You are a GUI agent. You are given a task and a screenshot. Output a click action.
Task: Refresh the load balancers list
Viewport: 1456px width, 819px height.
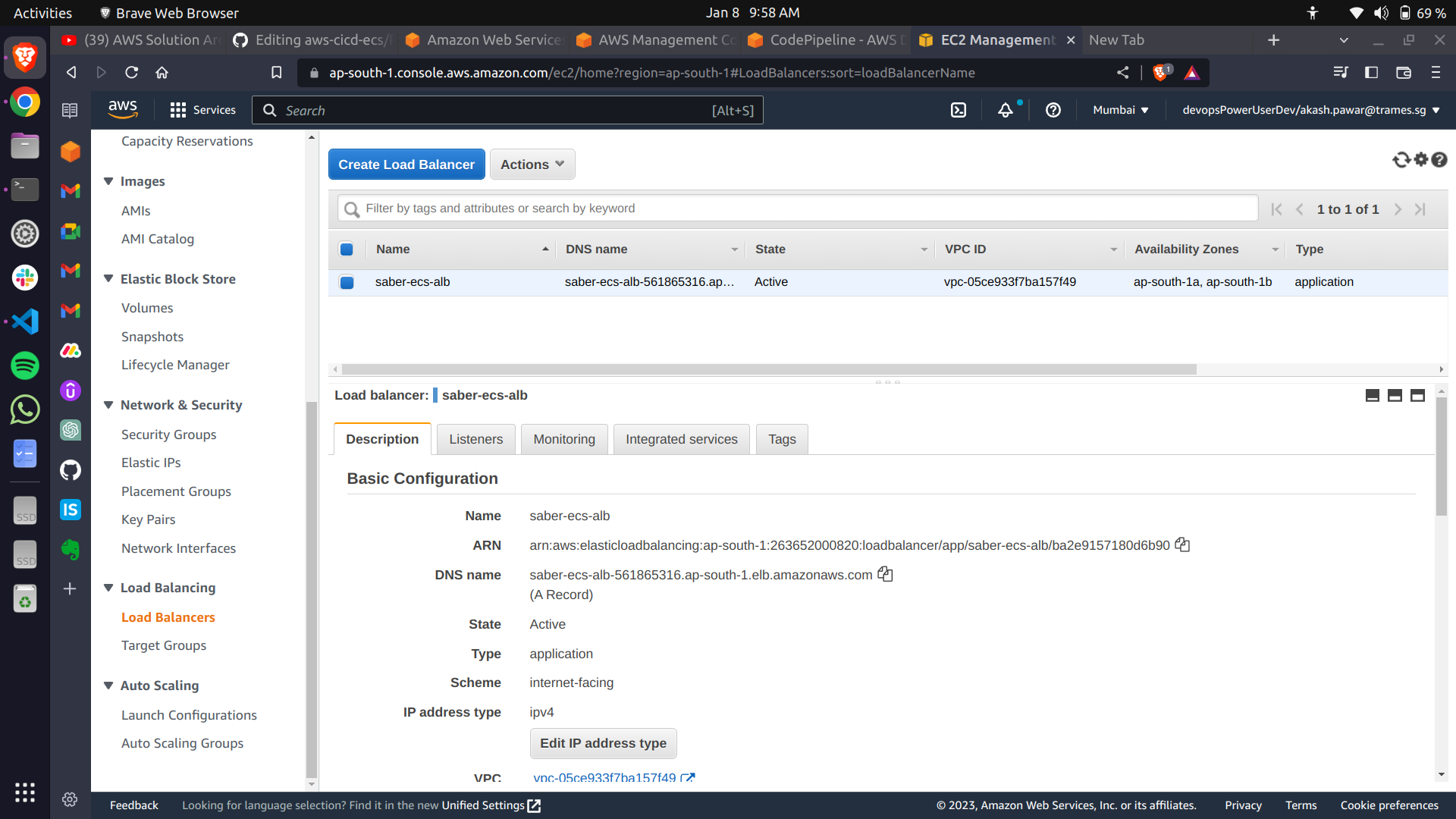1401,159
